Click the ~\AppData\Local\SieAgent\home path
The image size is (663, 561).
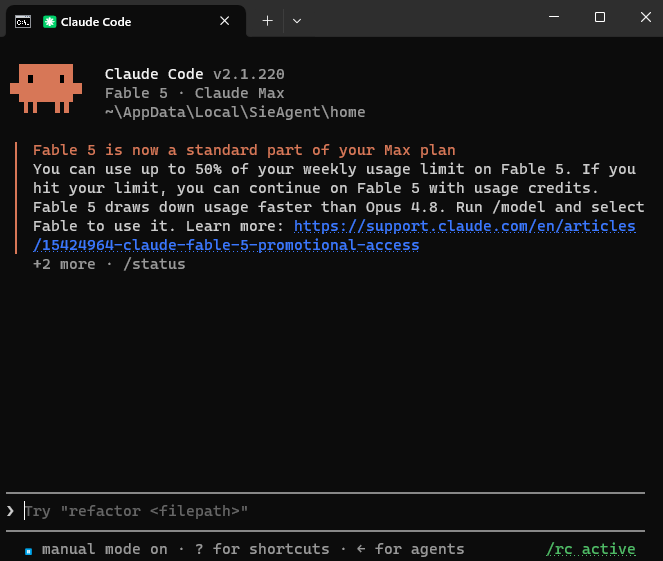point(235,112)
